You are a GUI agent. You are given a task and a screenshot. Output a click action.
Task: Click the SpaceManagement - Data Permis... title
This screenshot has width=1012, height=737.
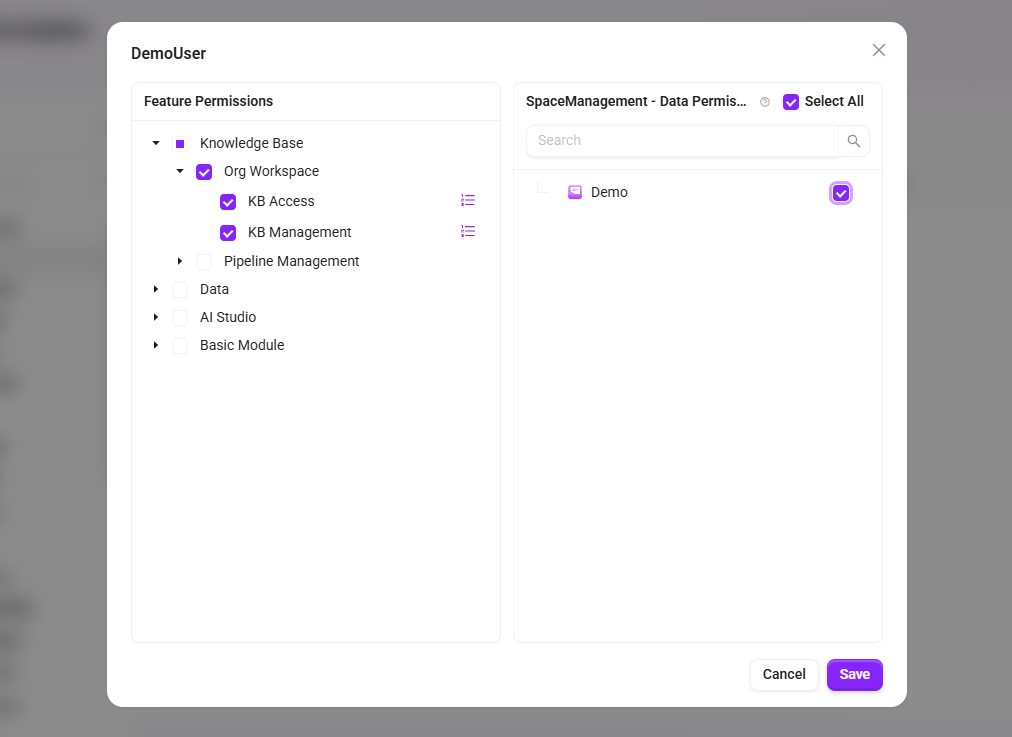[636, 101]
